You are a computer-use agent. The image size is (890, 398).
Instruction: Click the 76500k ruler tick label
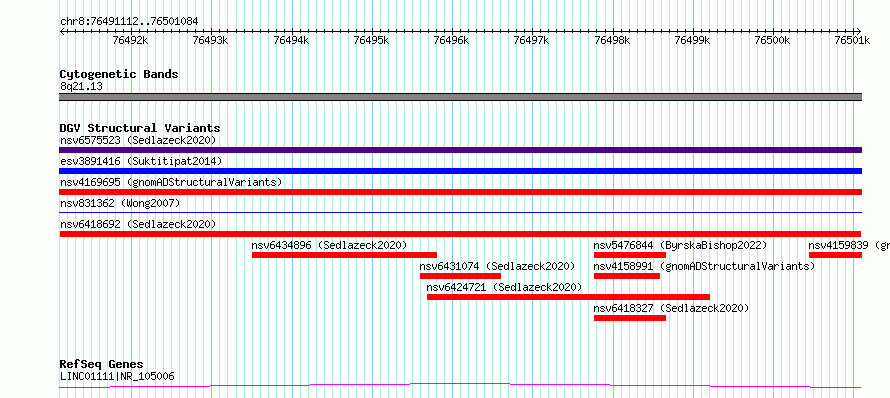click(x=773, y=40)
